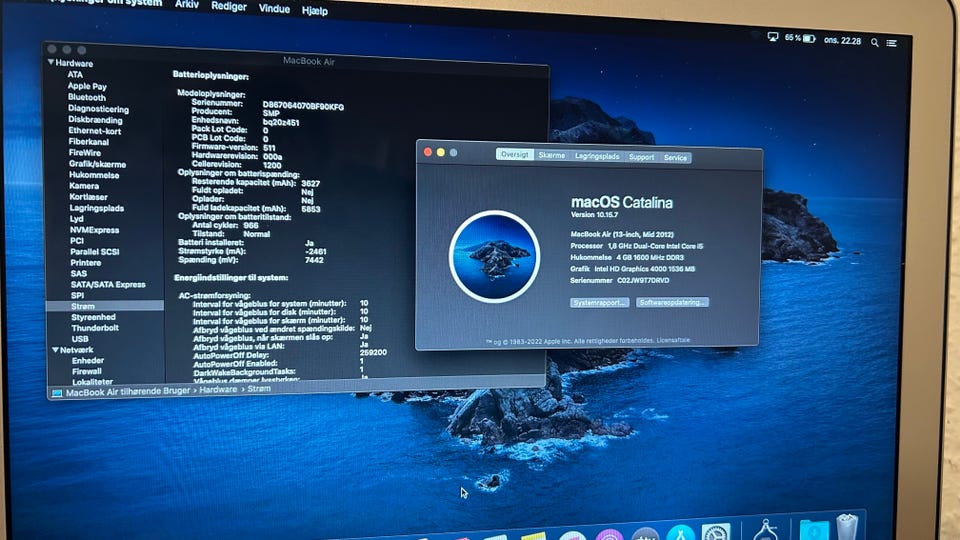This screenshot has height=540, width=960.
Task: Select Kortlæser in the sidebar
Action: click(x=89, y=197)
